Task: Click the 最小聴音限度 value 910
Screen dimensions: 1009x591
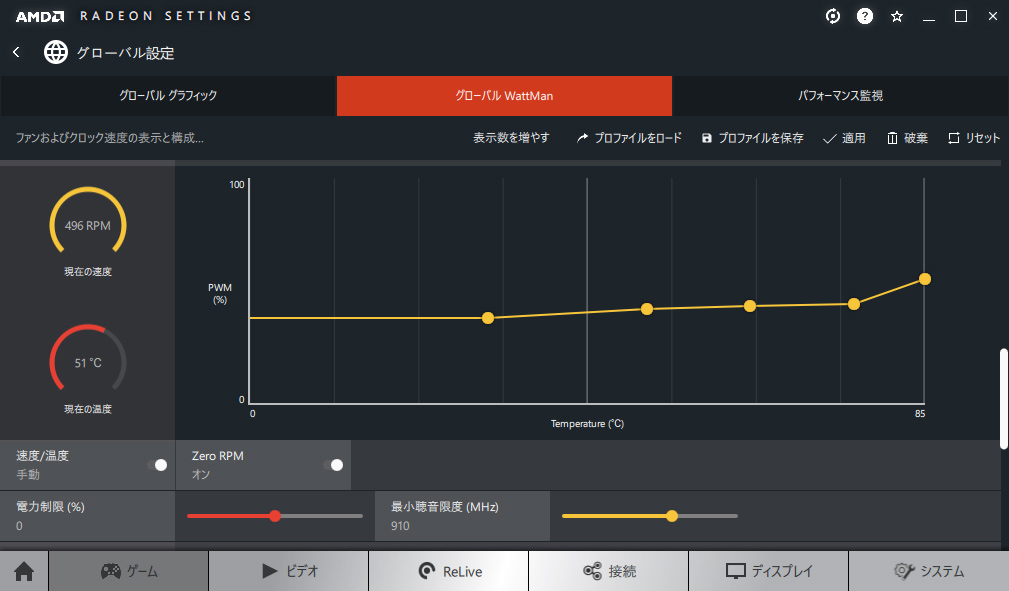Action: pos(400,526)
